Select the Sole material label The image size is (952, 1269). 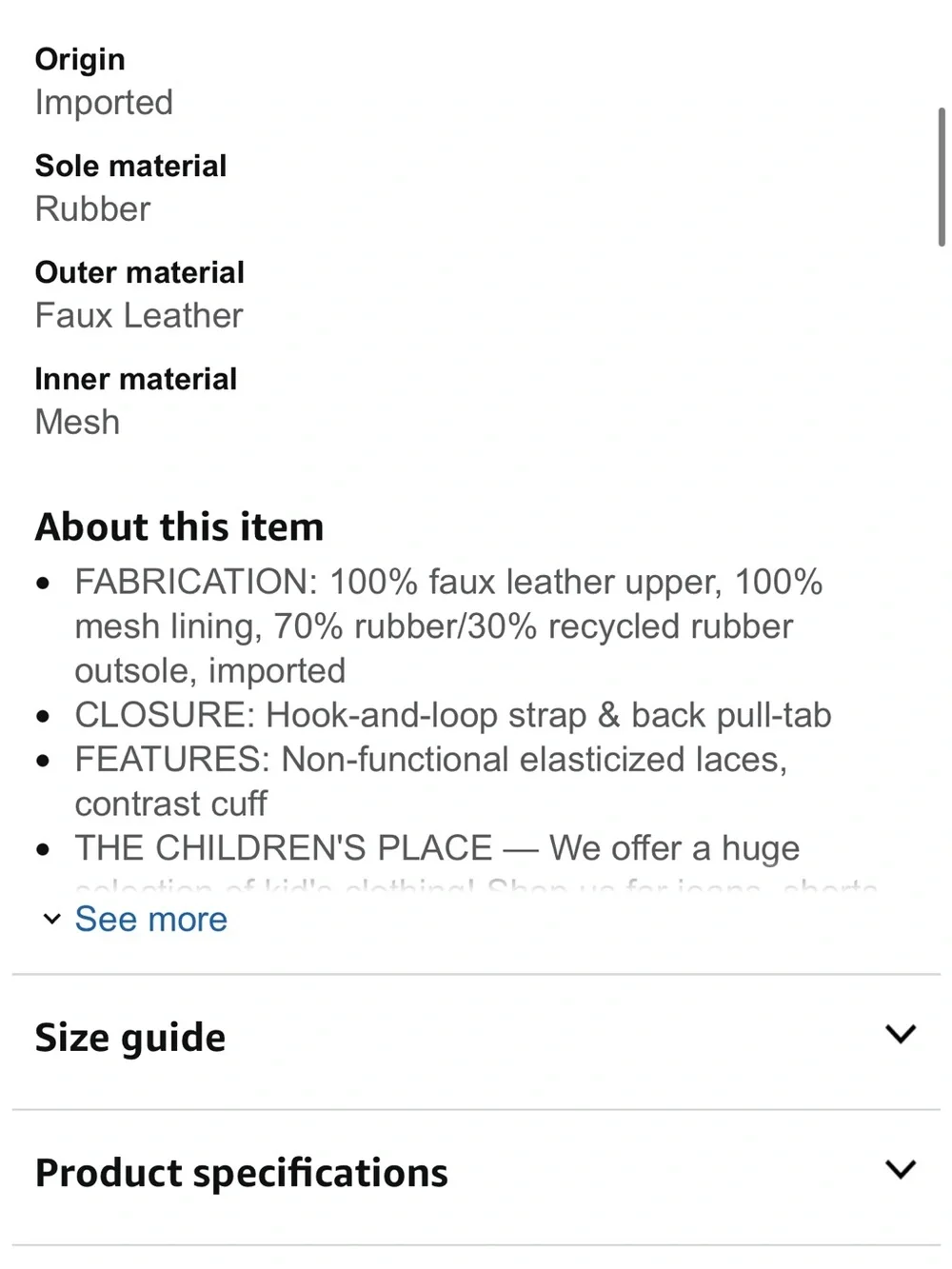pos(130,166)
